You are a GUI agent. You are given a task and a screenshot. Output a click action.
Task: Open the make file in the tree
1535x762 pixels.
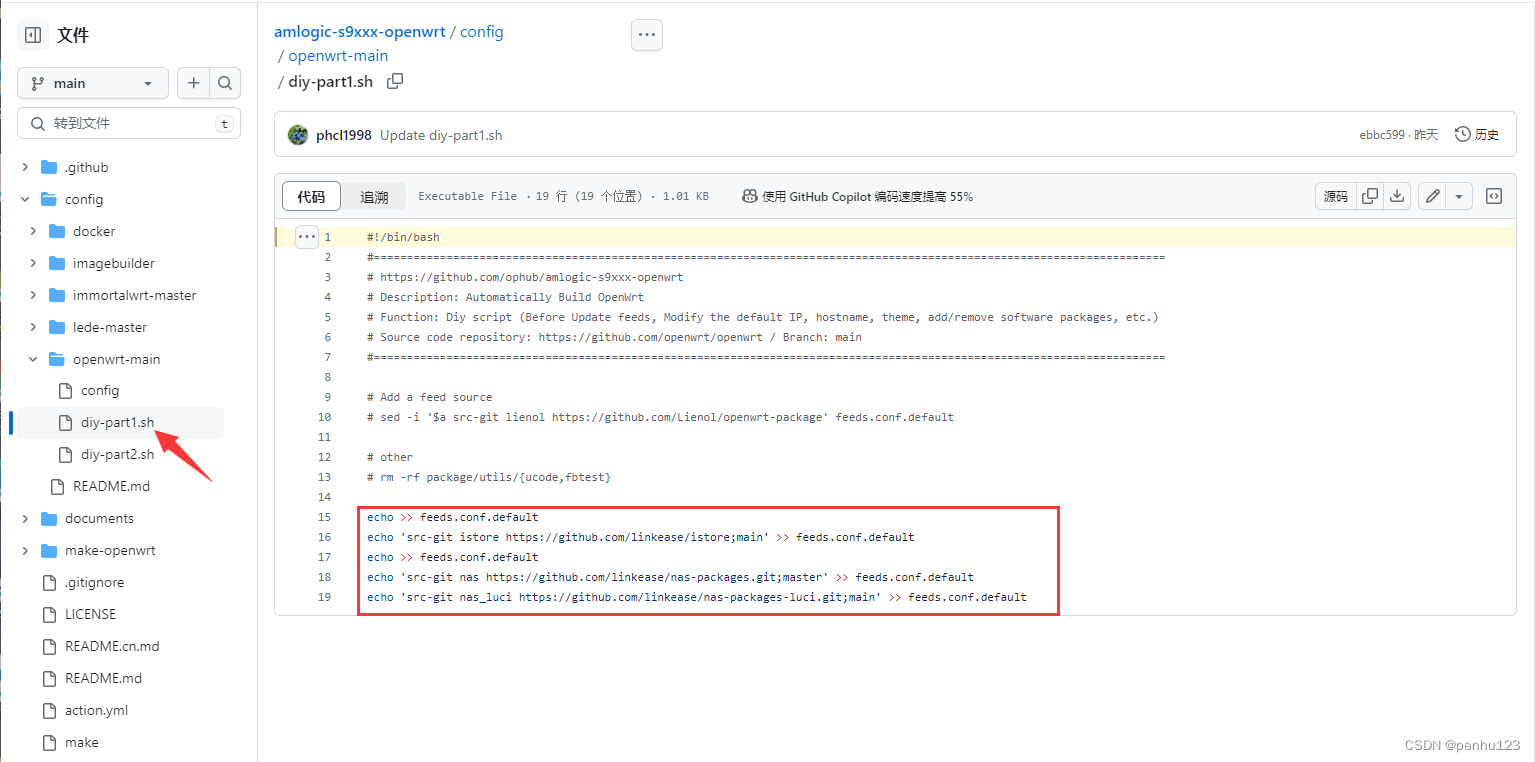point(81,742)
